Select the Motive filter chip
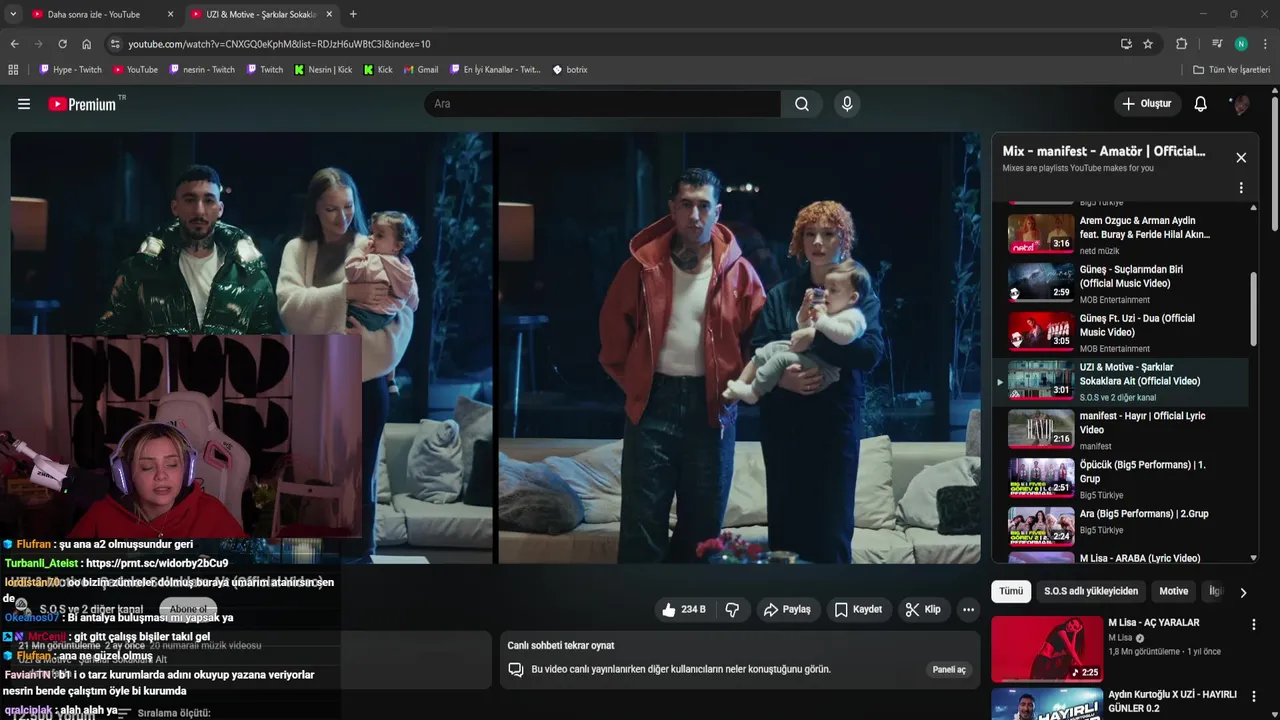 click(1173, 591)
